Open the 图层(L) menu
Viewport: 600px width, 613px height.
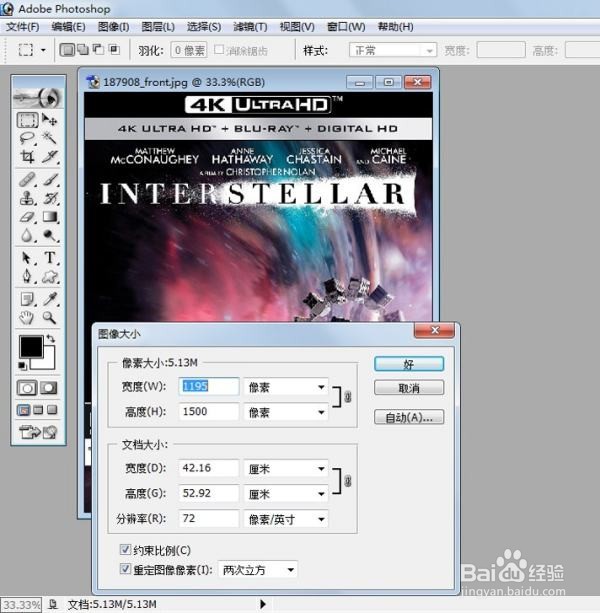click(x=158, y=27)
